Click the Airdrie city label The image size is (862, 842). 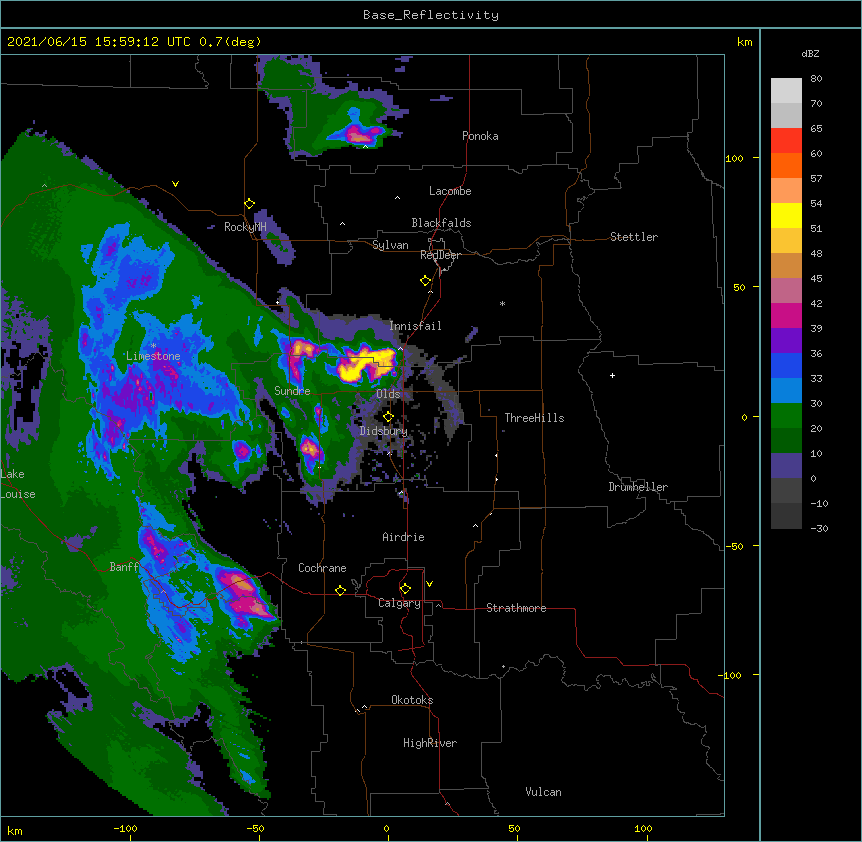(x=403, y=537)
